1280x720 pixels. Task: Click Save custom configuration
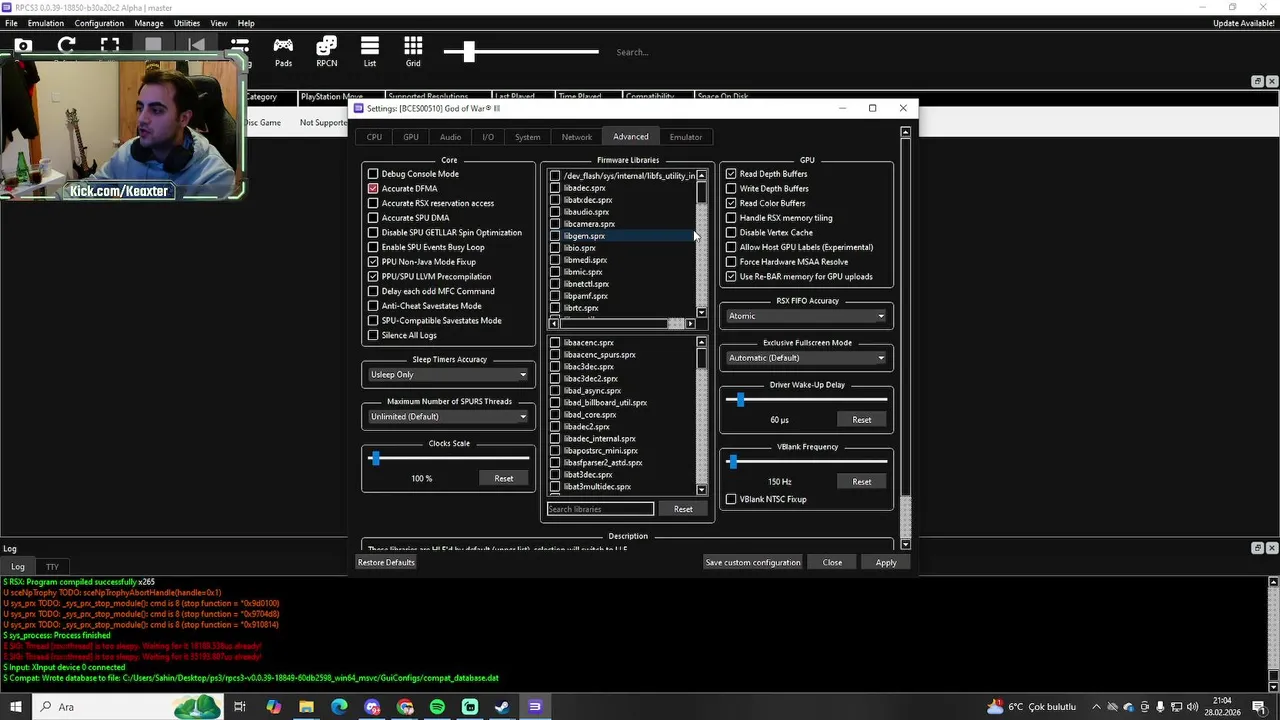753,562
